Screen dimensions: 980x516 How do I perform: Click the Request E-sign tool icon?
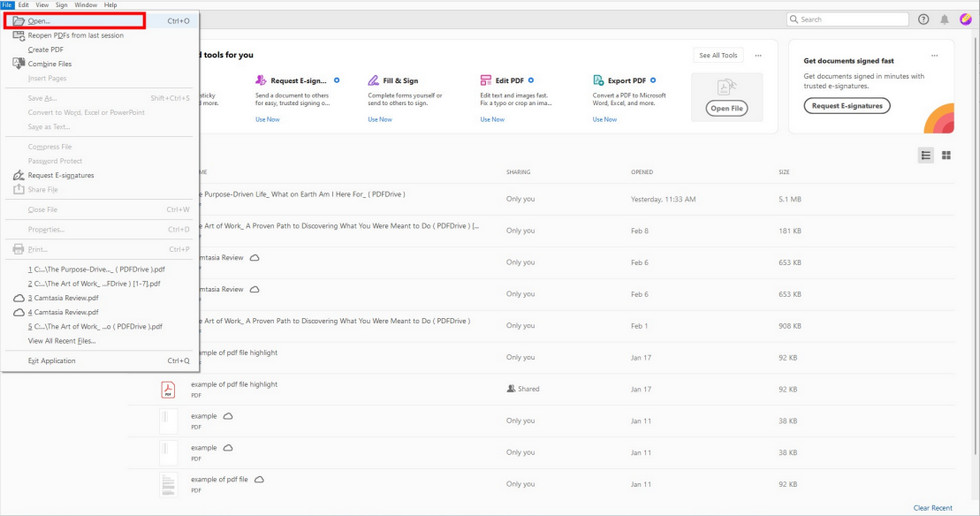[261, 80]
